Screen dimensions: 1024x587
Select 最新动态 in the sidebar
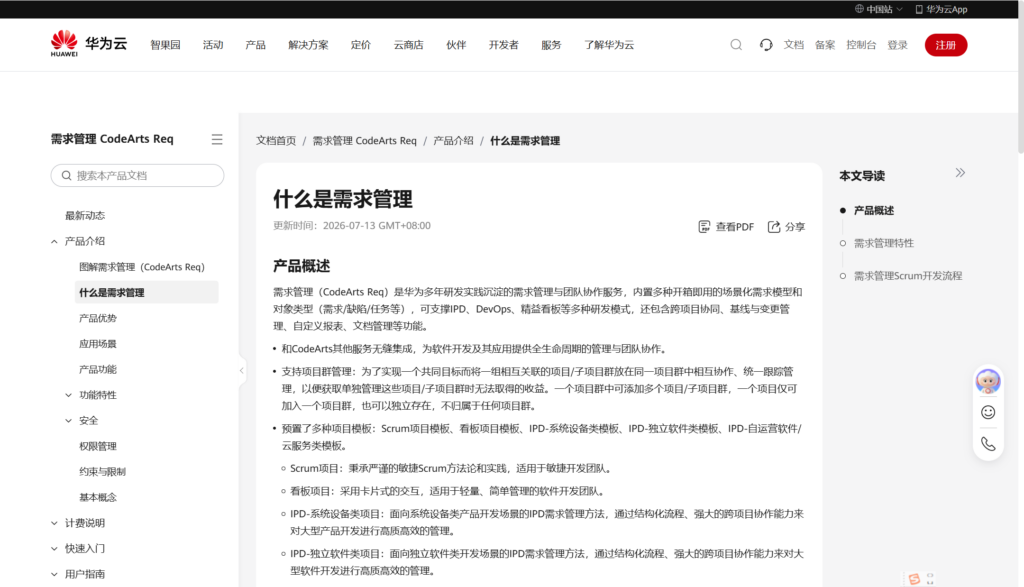pyautogui.click(x=85, y=215)
